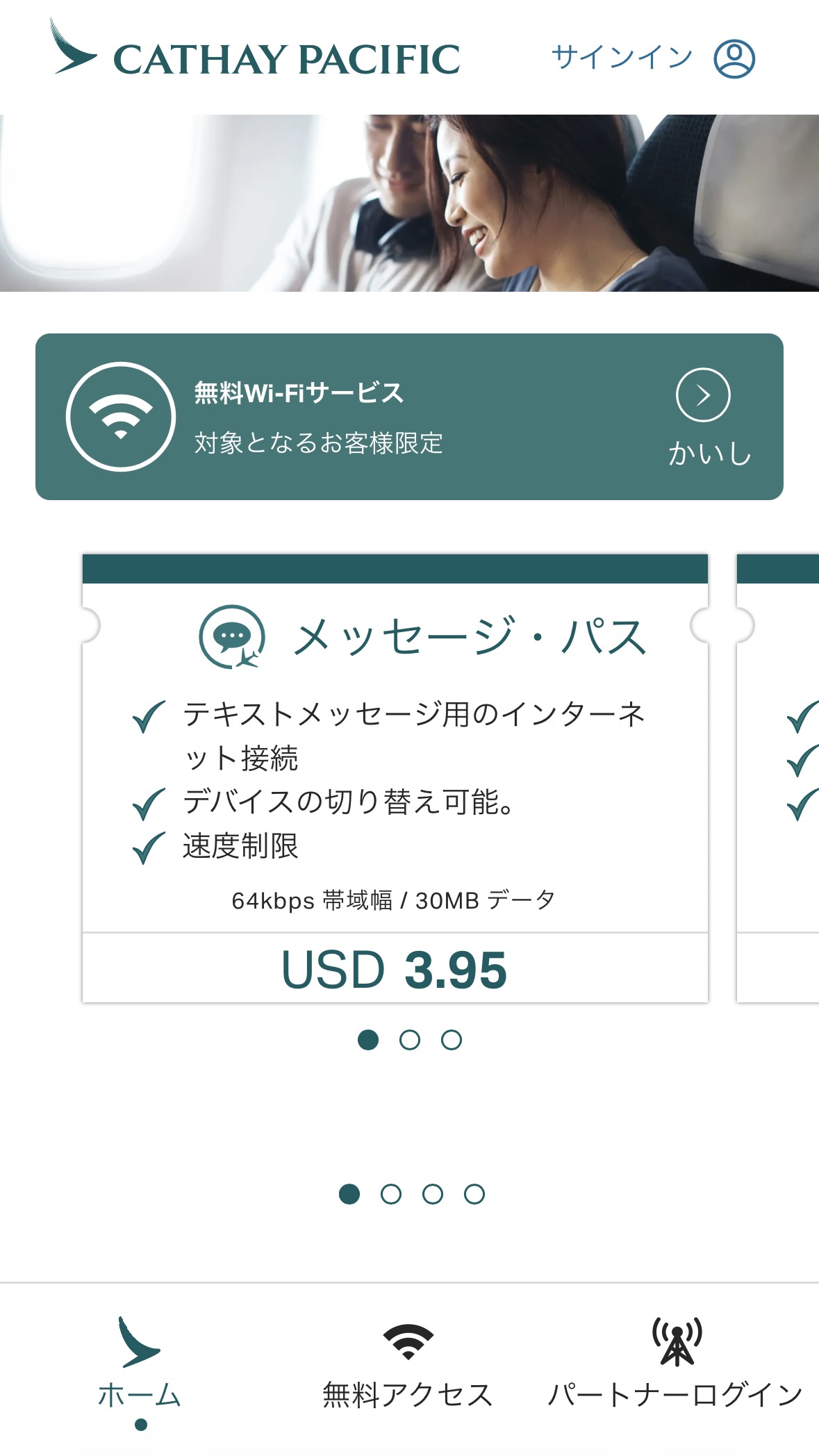Open the パートナーログイン tab

click(675, 1395)
